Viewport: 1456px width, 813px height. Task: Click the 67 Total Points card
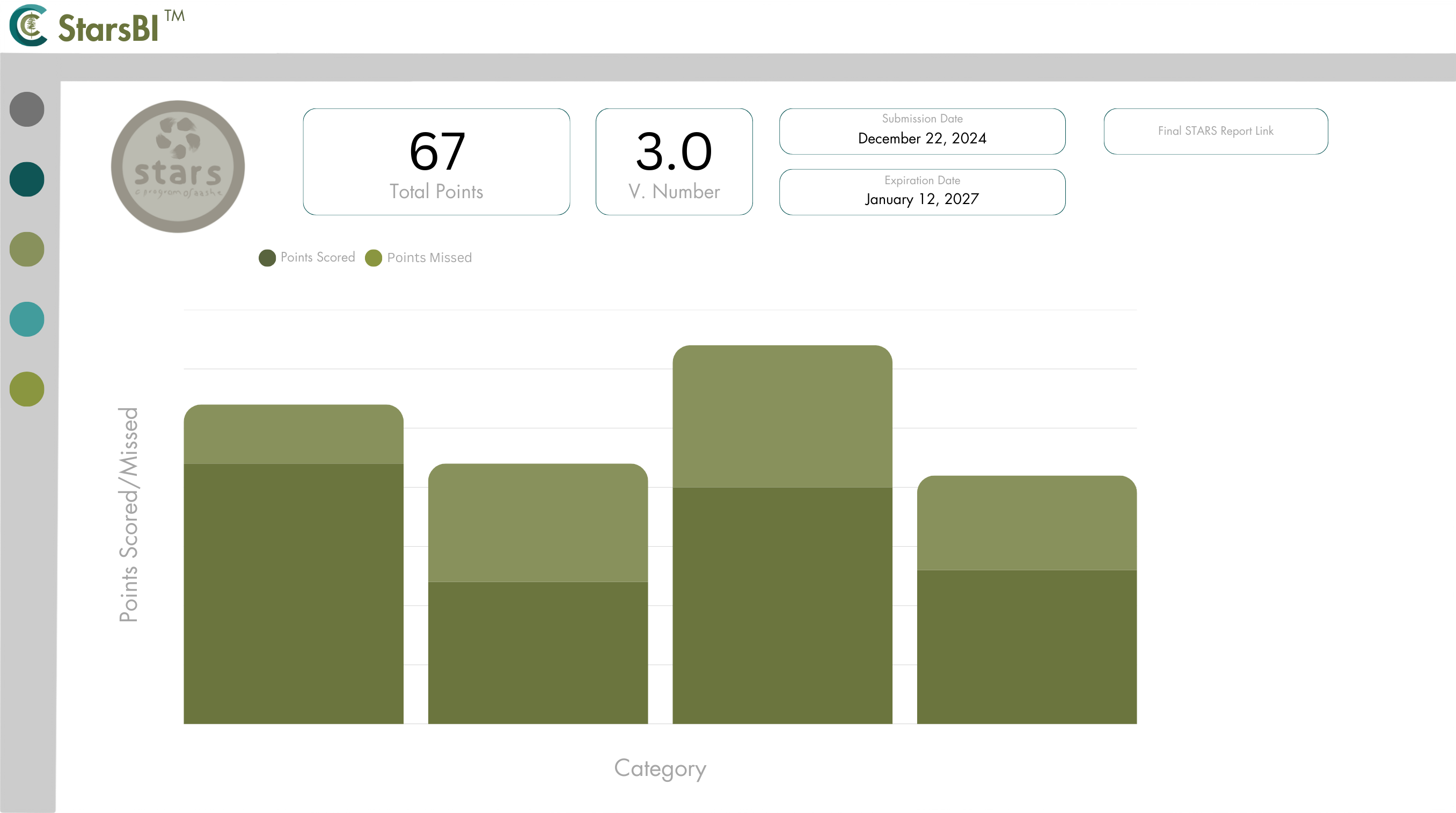click(436, 162)
